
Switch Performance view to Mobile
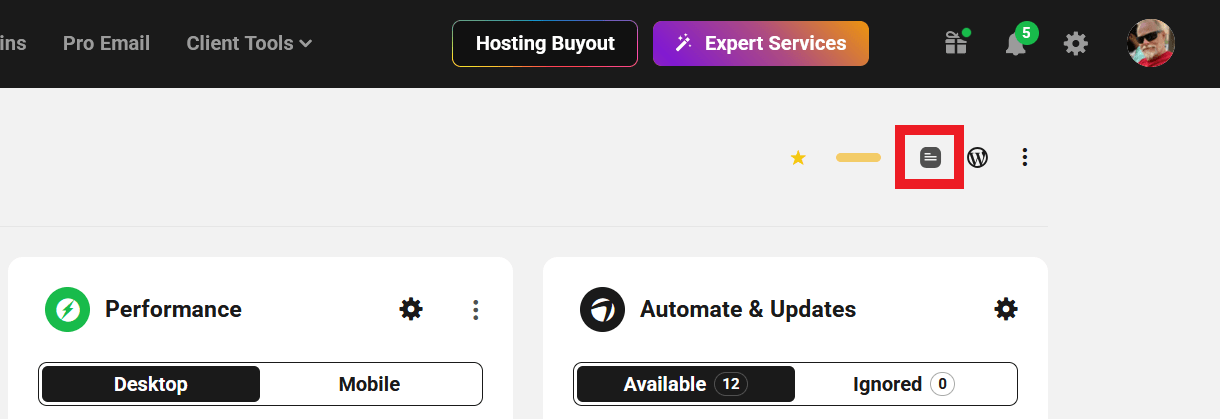369,384
